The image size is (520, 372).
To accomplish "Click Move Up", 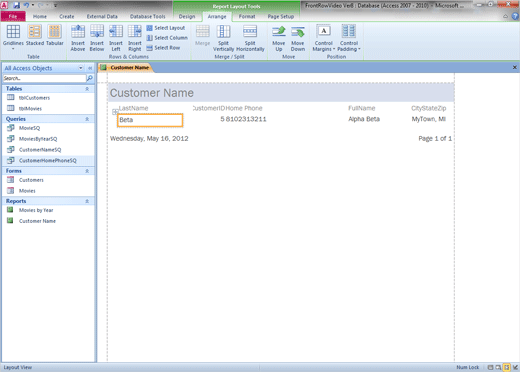I will point(279,38).
